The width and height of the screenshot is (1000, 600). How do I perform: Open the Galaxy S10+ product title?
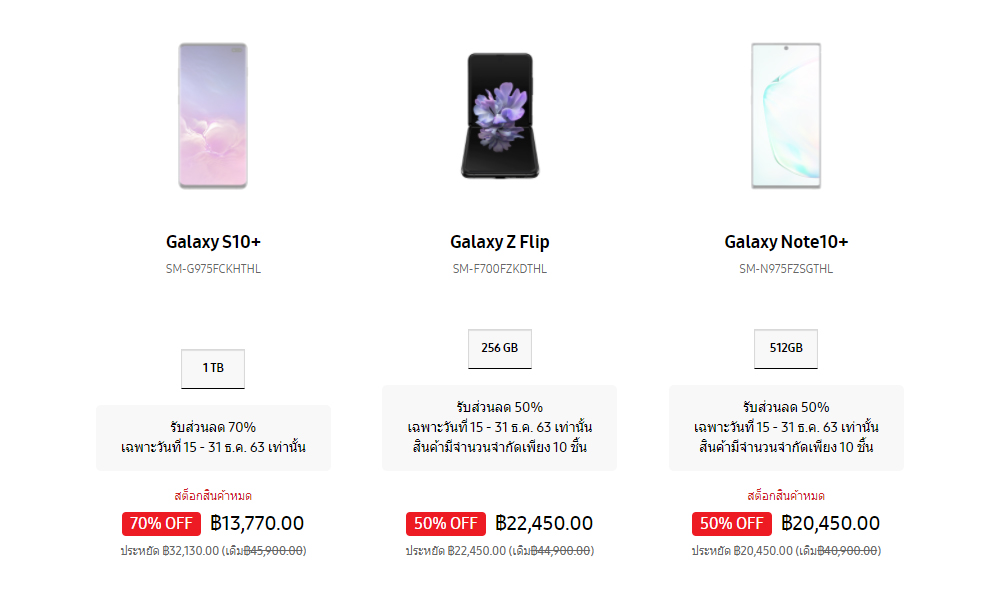click(213, 242)
